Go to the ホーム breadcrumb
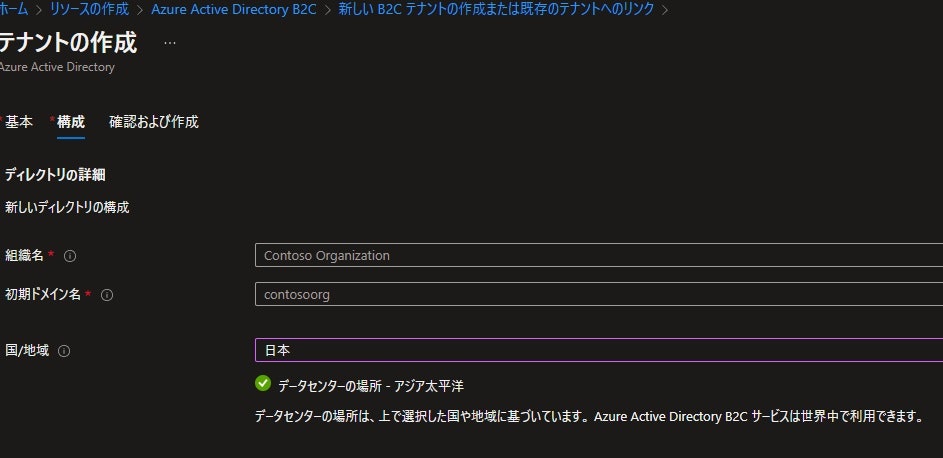 pyautogui.click(x=14, y=10)
